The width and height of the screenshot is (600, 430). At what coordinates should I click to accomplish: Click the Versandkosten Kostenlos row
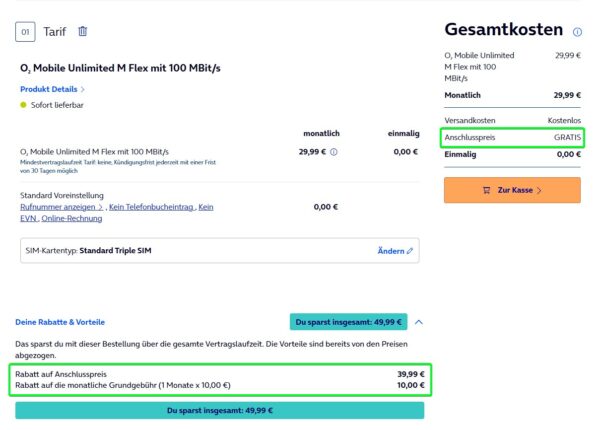click(x=512, y=121)
